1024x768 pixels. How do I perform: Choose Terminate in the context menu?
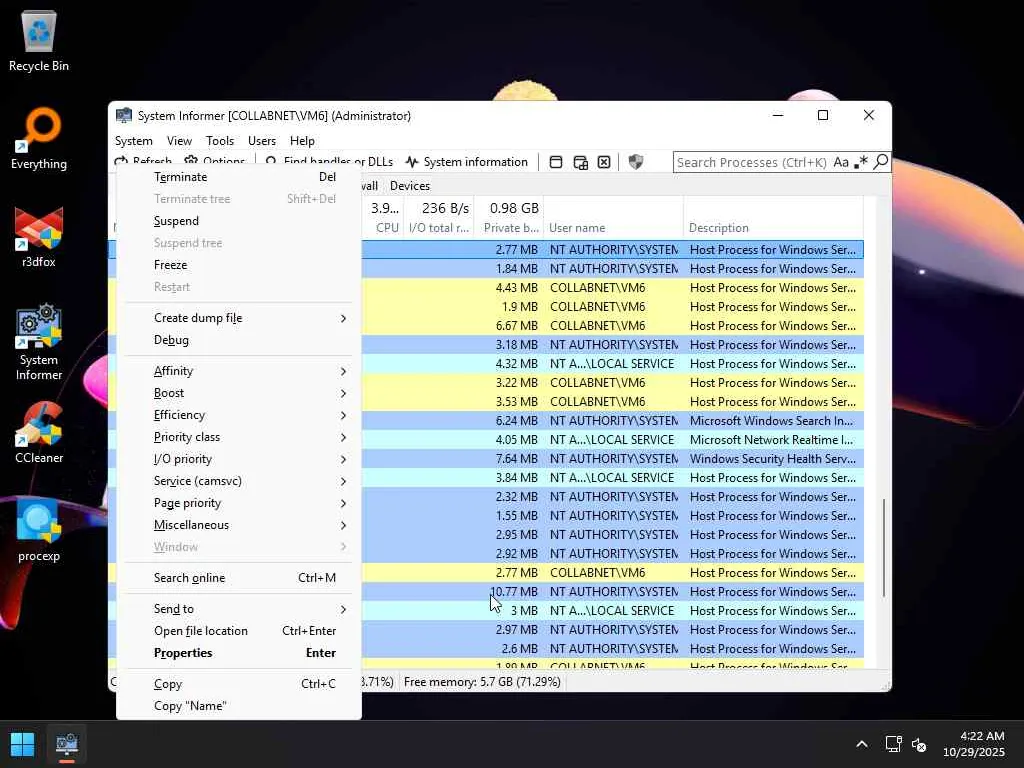tap(239, 177)
